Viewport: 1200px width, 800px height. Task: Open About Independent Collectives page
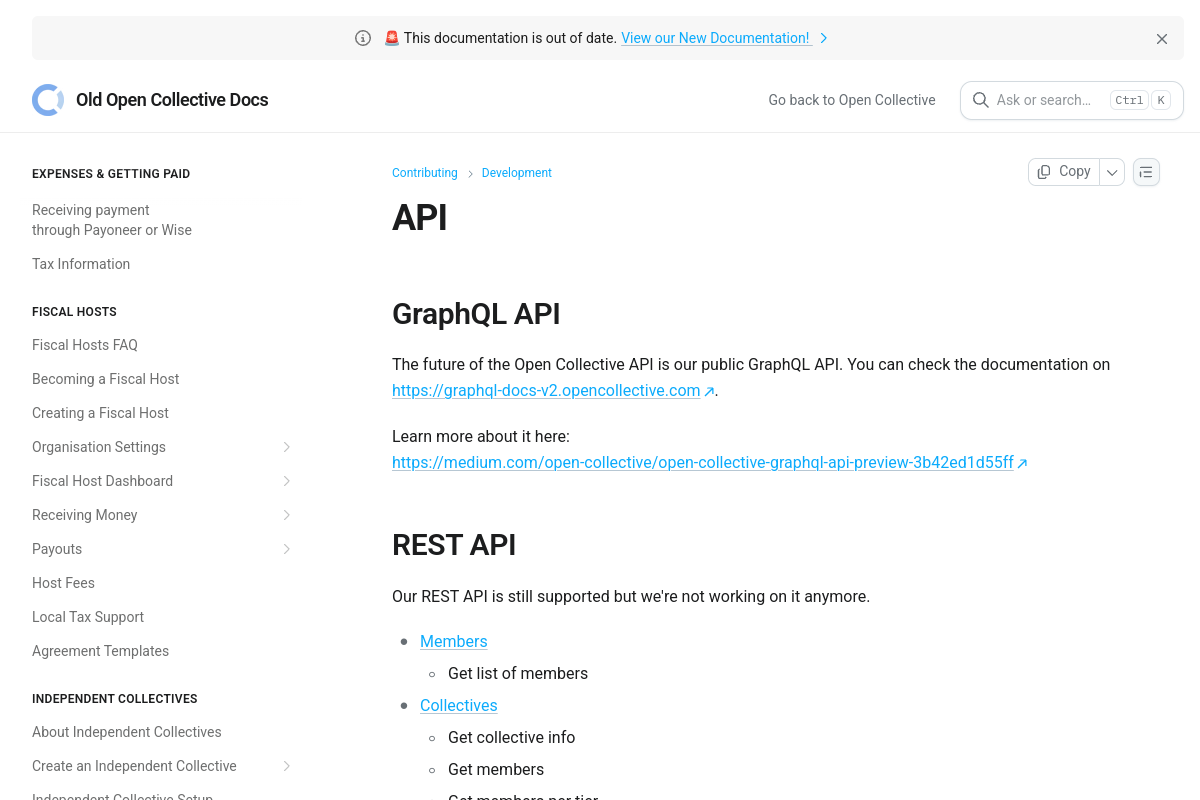click(127, 732)
